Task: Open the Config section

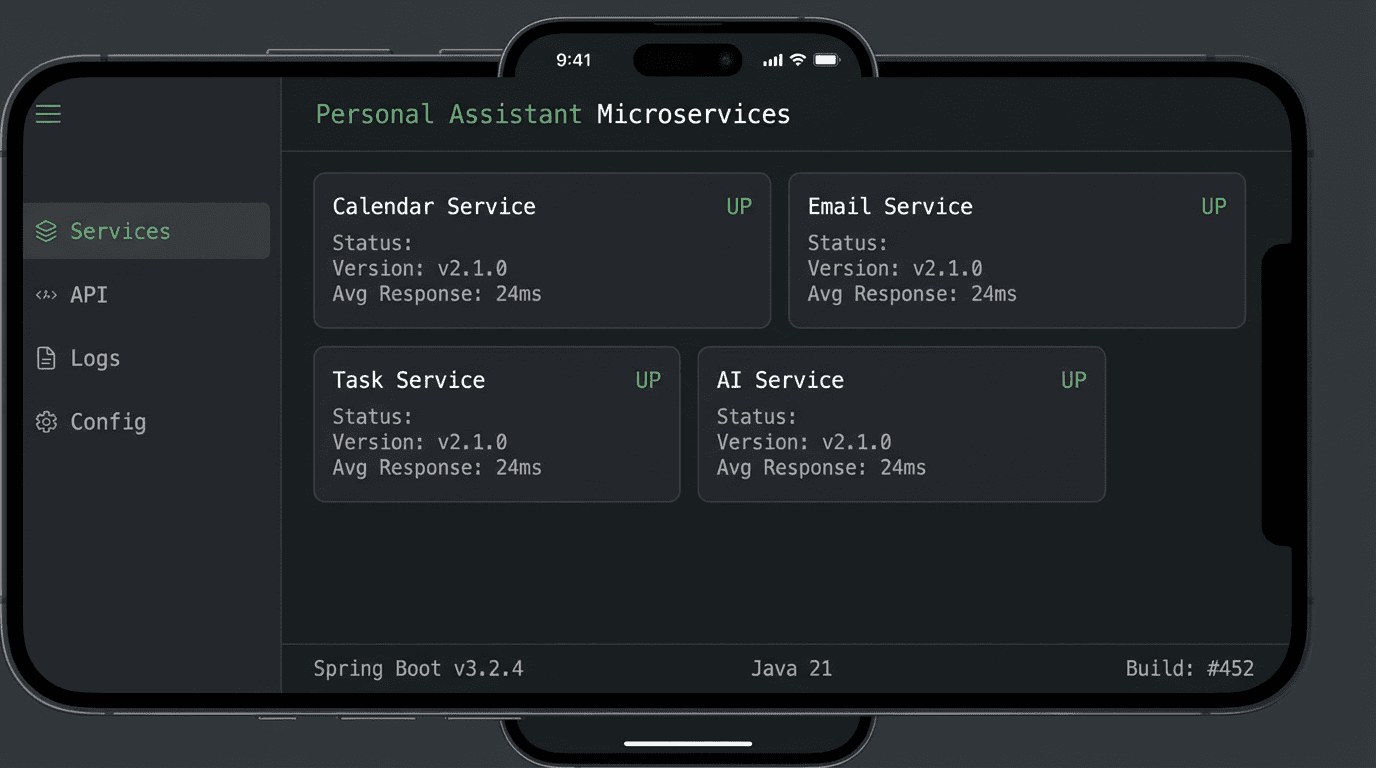Action: (108, 422)
